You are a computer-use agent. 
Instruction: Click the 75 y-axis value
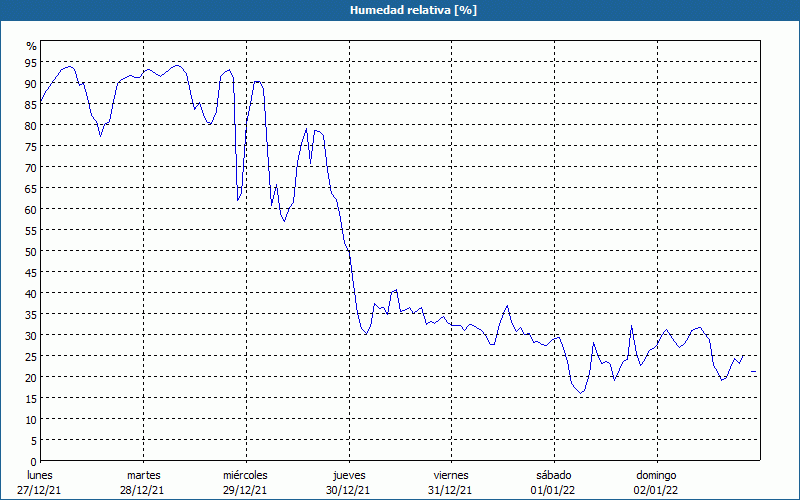click(31, 146)
